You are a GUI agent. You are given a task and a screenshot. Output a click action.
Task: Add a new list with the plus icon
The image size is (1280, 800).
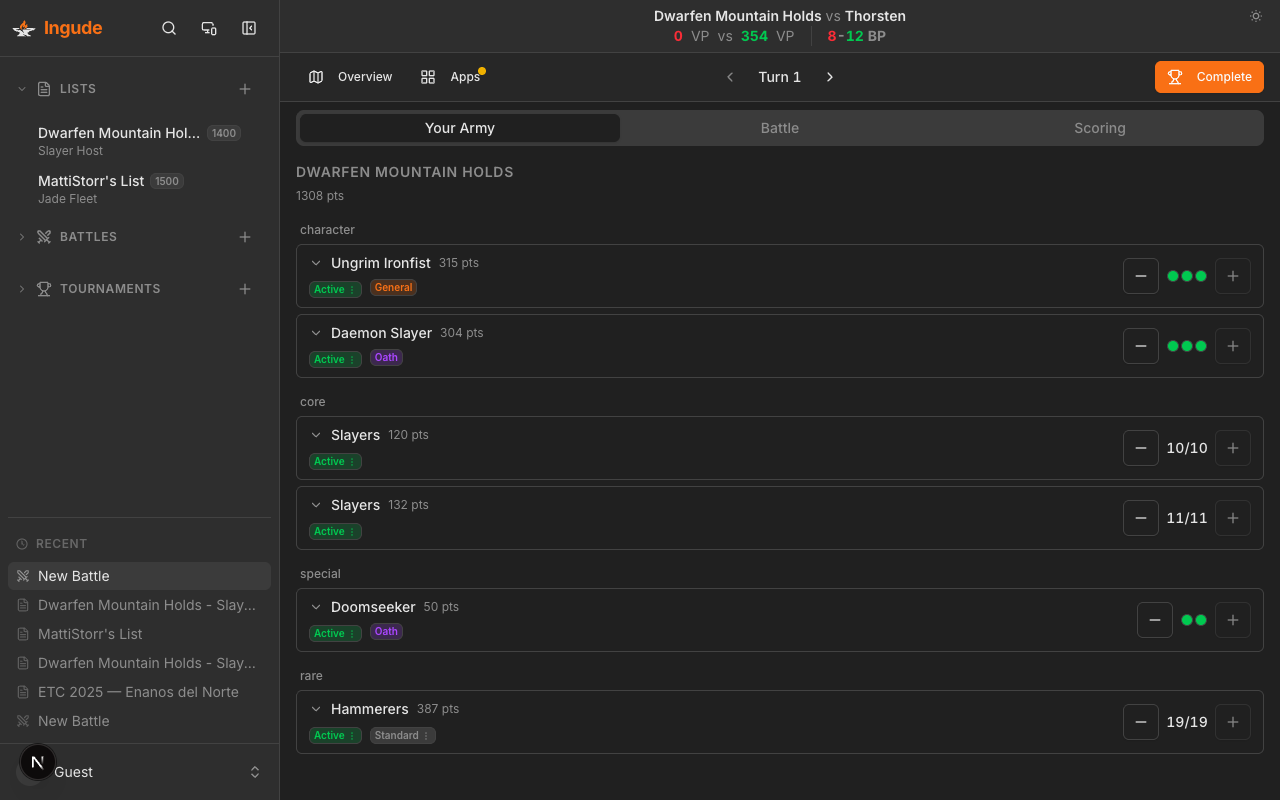[245, 88]
